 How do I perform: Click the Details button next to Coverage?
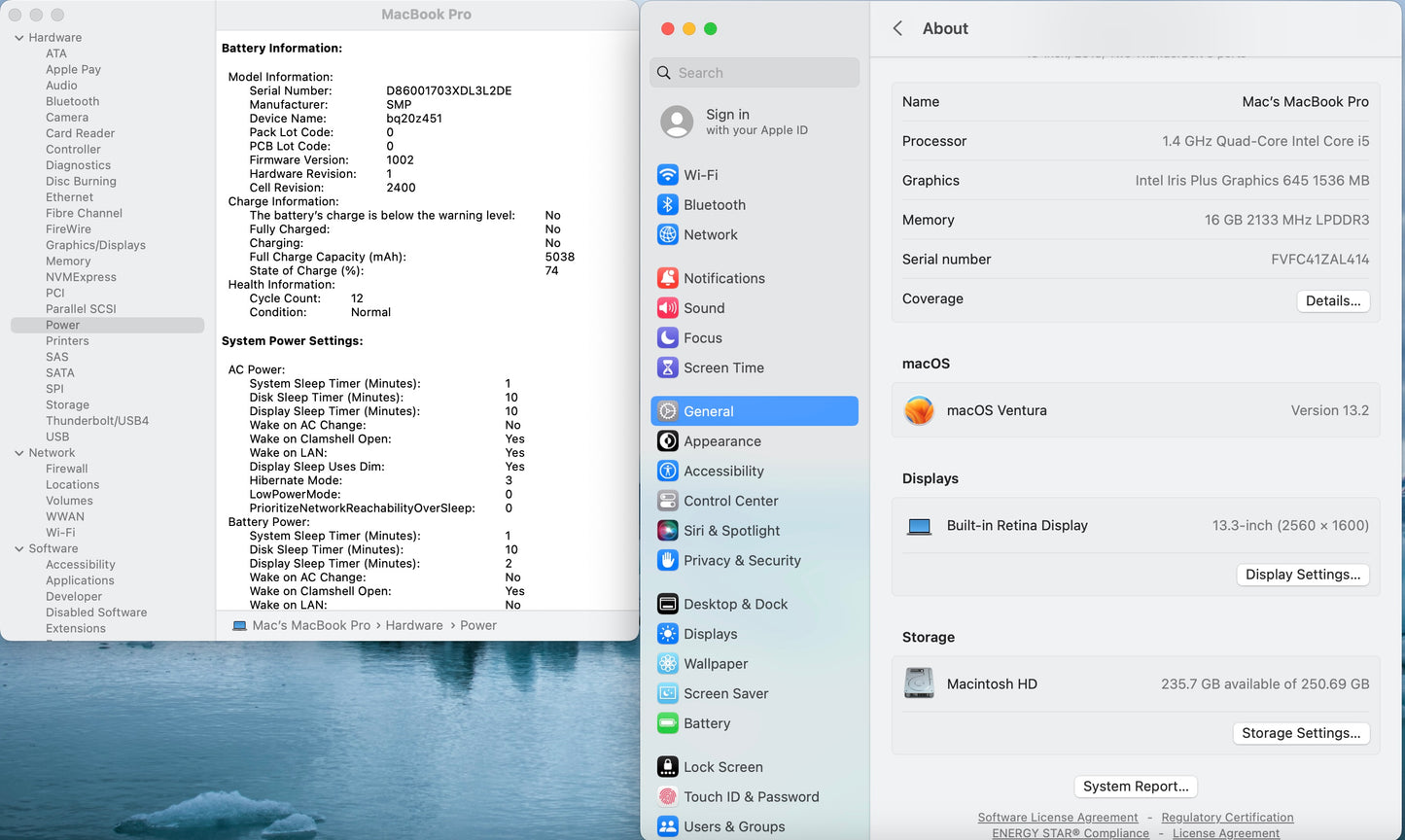1333,300
